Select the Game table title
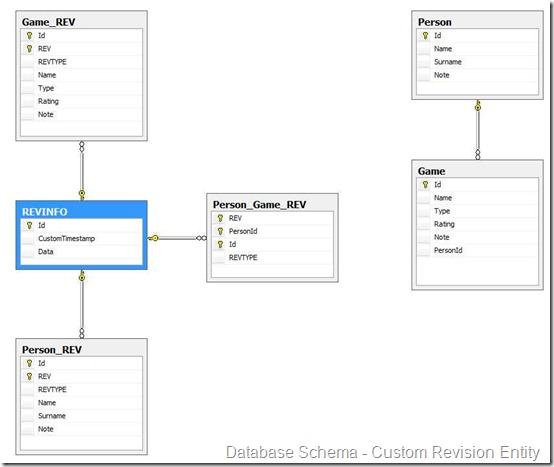Screen dimensions: 554x467 (x=431, y=171)
